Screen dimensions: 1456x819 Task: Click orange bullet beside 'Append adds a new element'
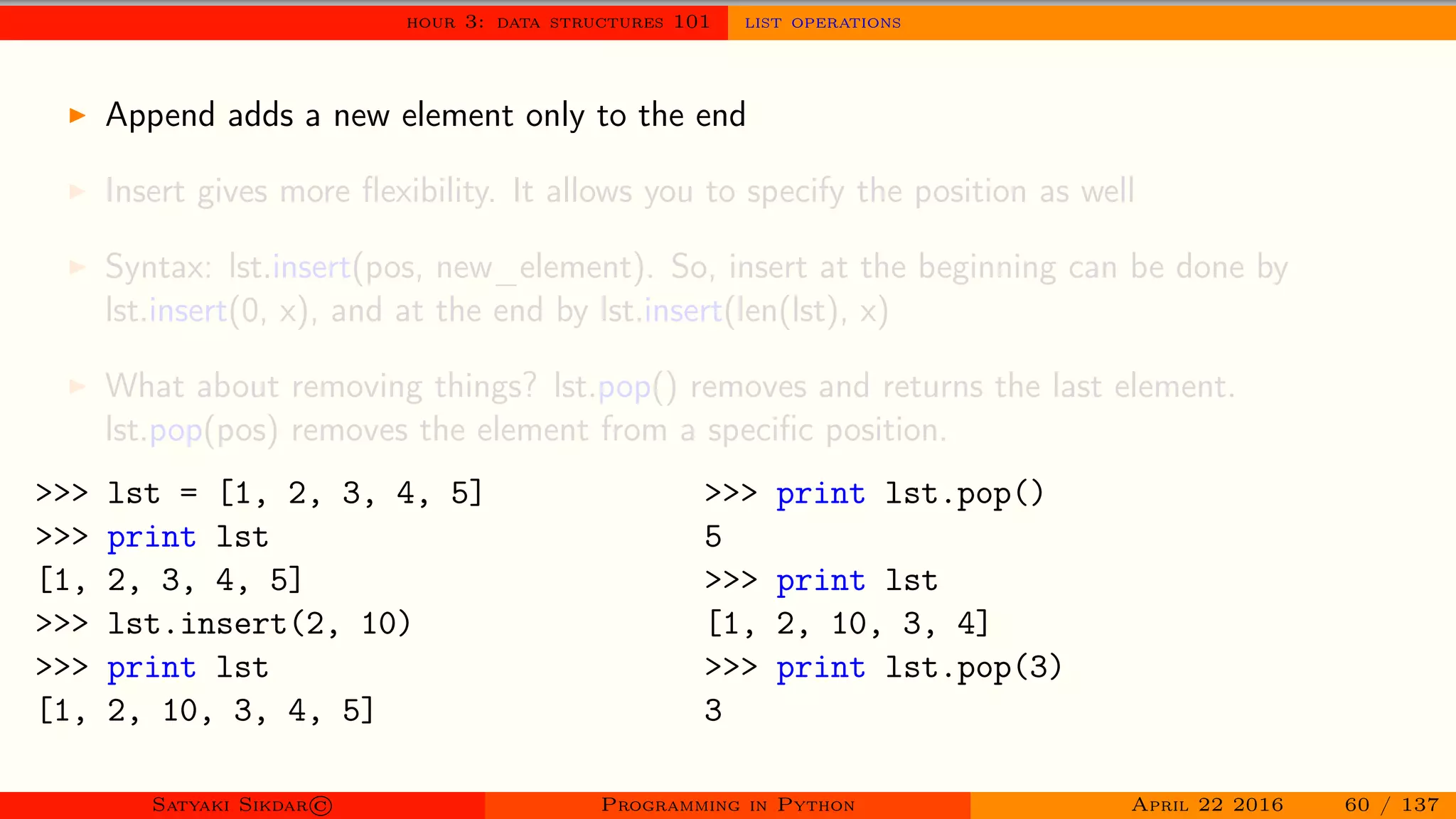coord(77,115)
